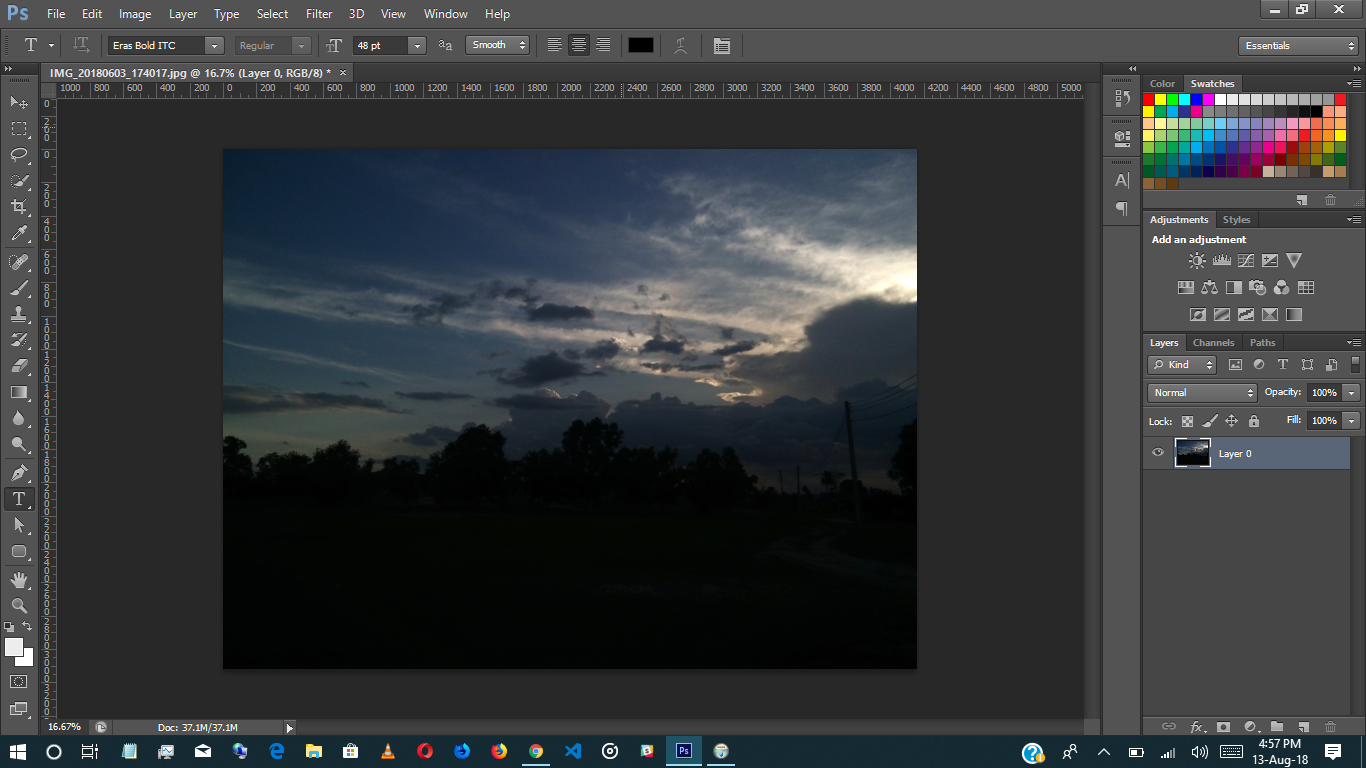Image resolution: width=1366 pixels, height=768 pixels.
Task: Select the Pen tool
Action: pyautogui.click(x=18, y=472)
